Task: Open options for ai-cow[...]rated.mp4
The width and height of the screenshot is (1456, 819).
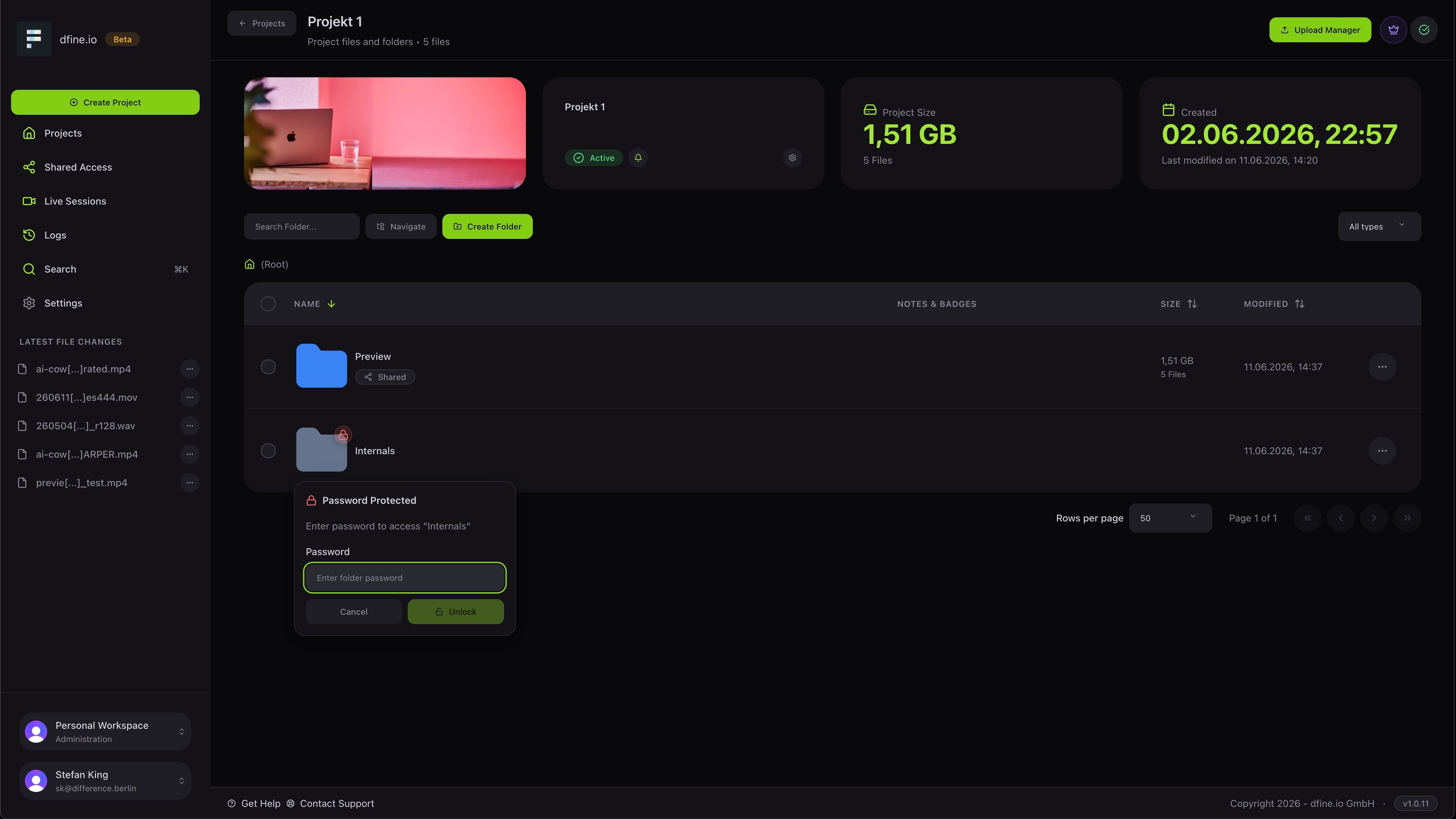Action: point(189,369)
